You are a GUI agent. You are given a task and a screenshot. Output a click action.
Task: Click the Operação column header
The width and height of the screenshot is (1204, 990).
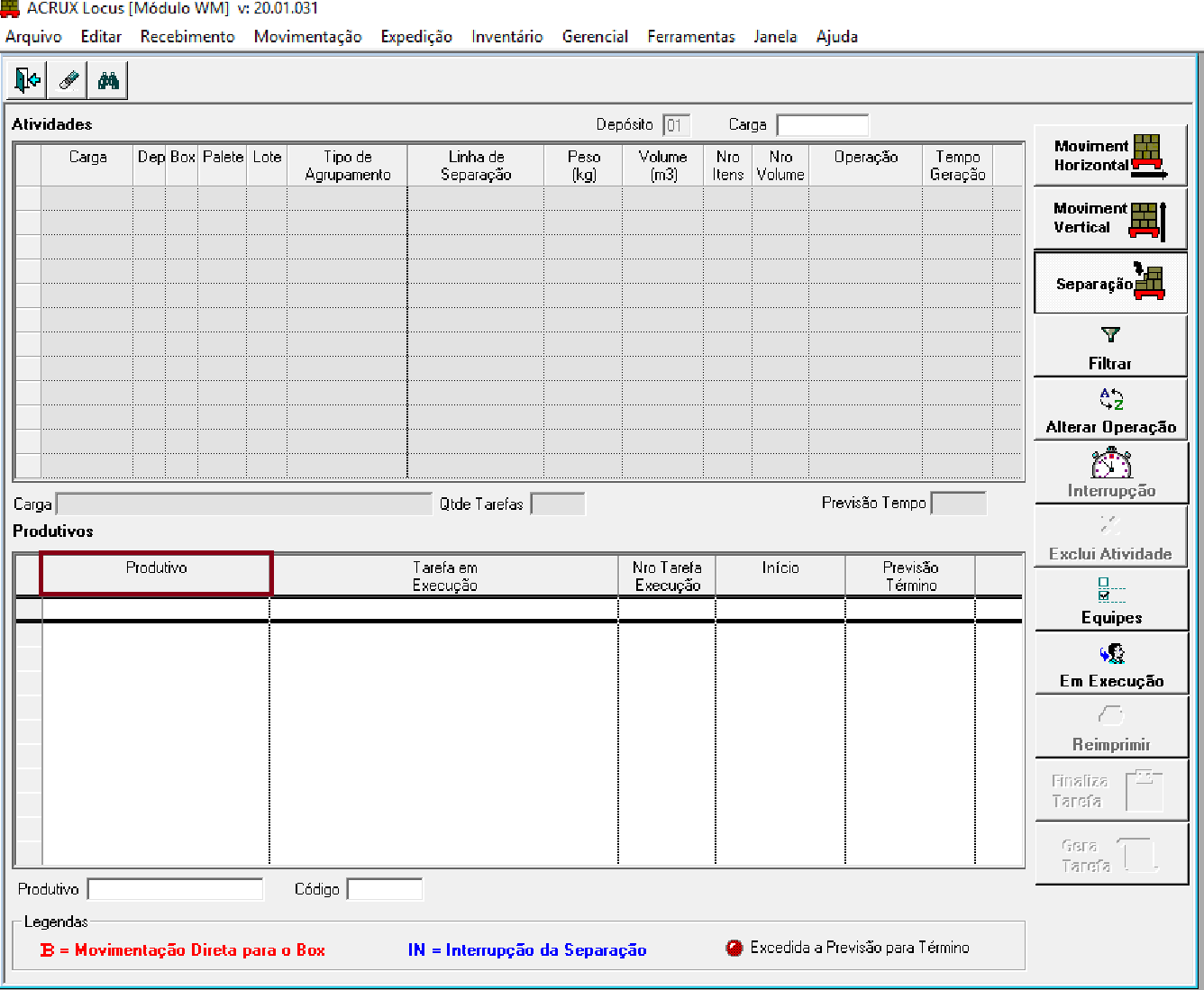865,166
